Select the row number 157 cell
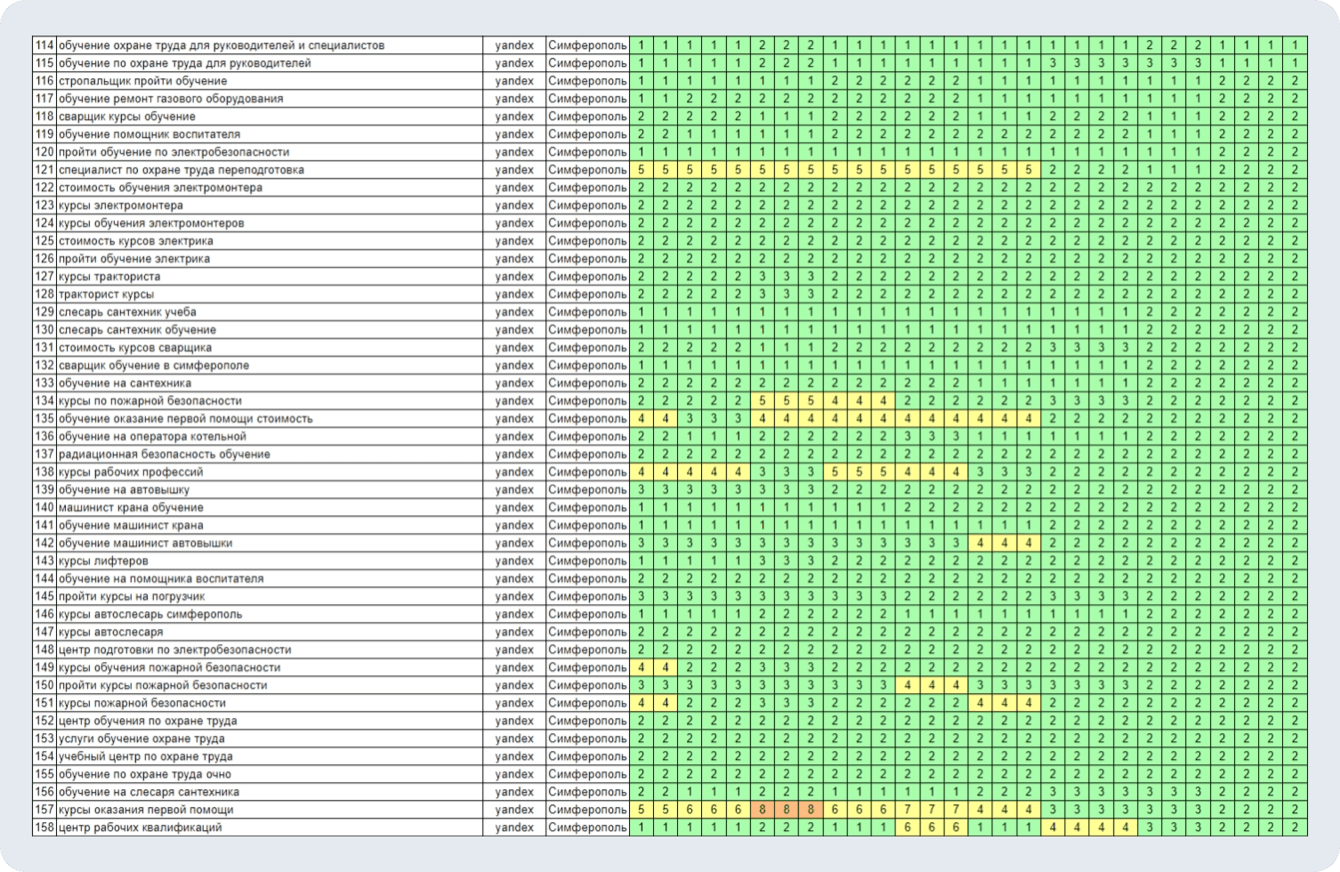This screenshot has height=872, width=1340. click(x=45, y=811)
